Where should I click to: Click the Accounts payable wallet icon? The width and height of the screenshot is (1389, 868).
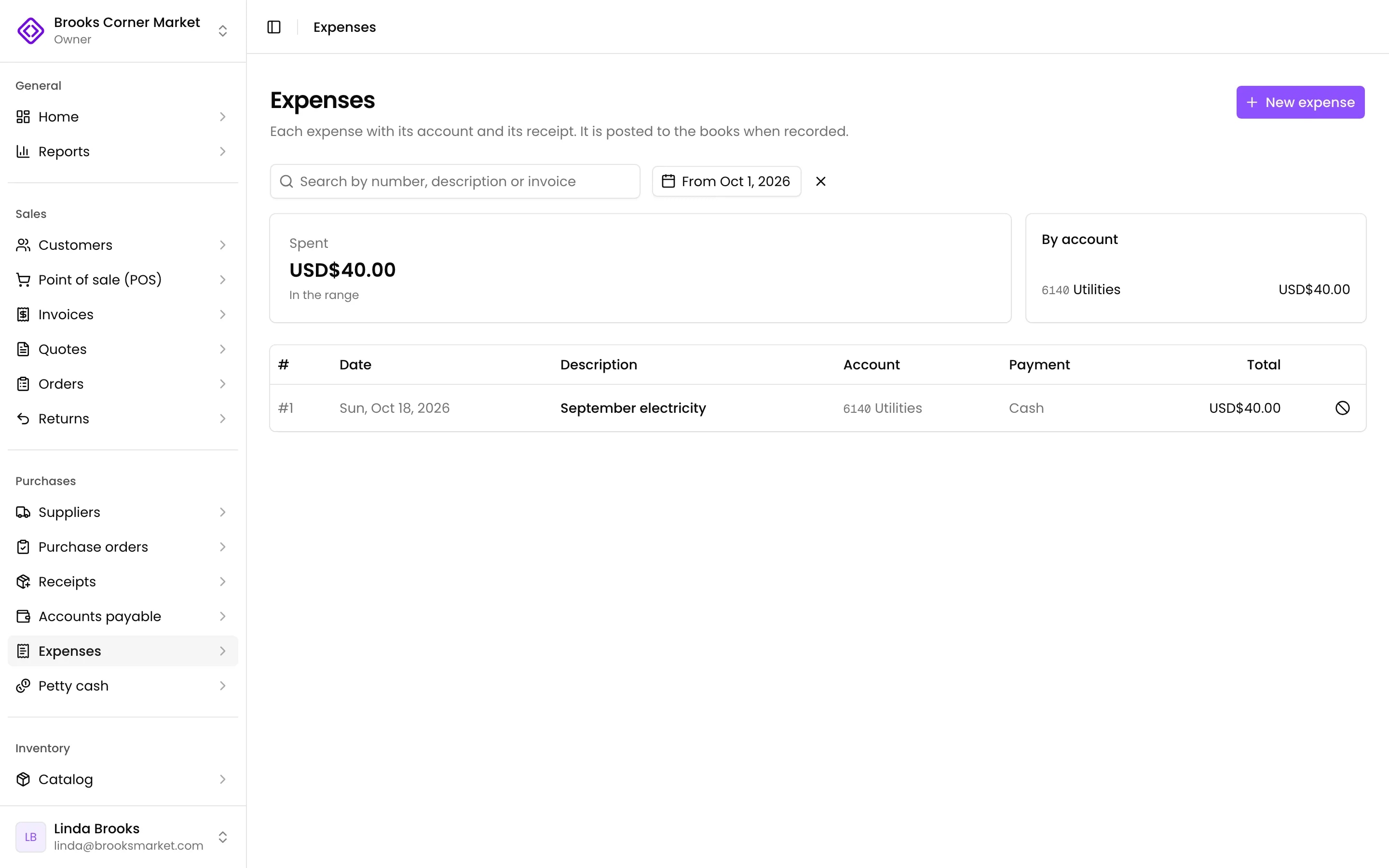tap(23, 617)
